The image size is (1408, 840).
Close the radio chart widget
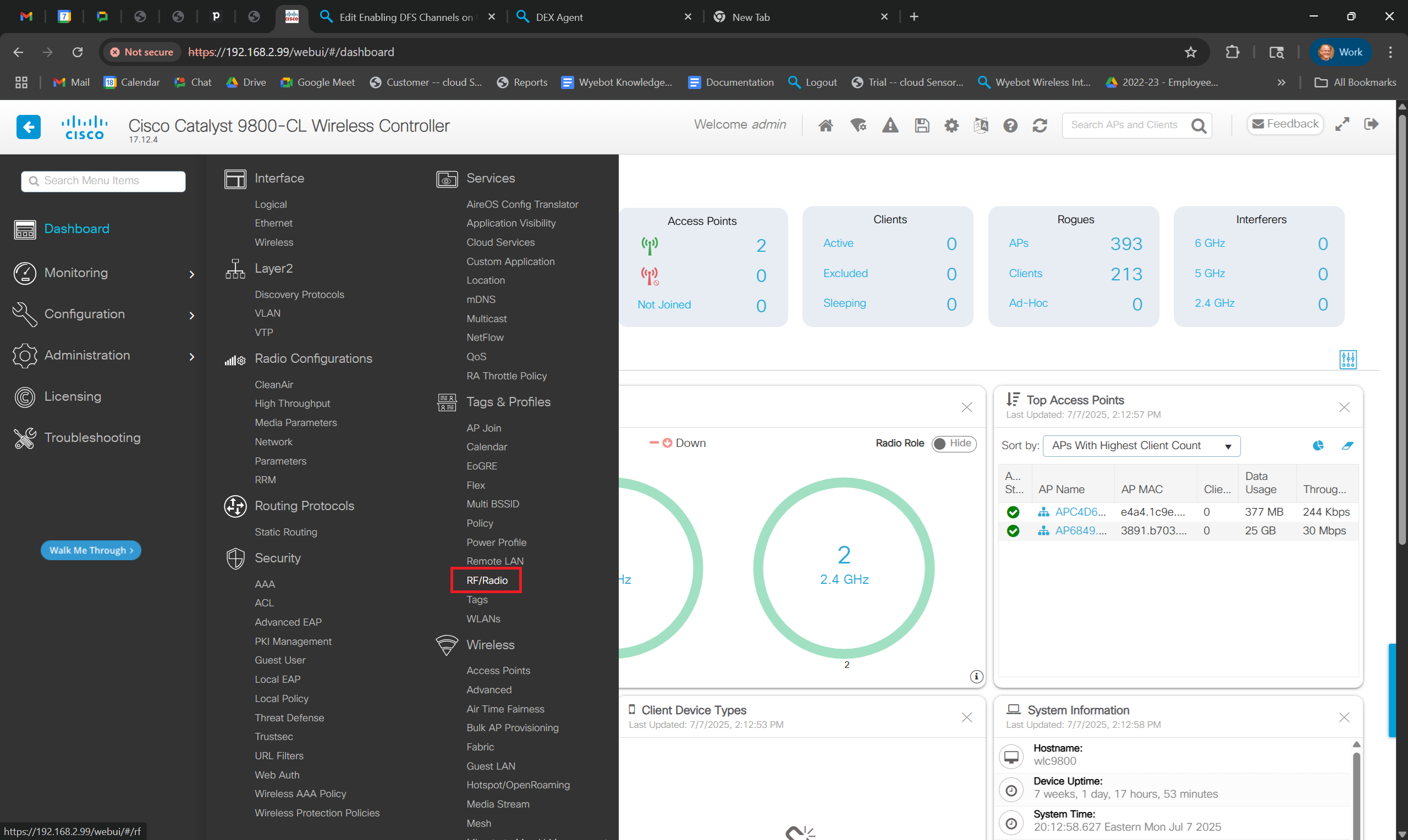[967, 407]
